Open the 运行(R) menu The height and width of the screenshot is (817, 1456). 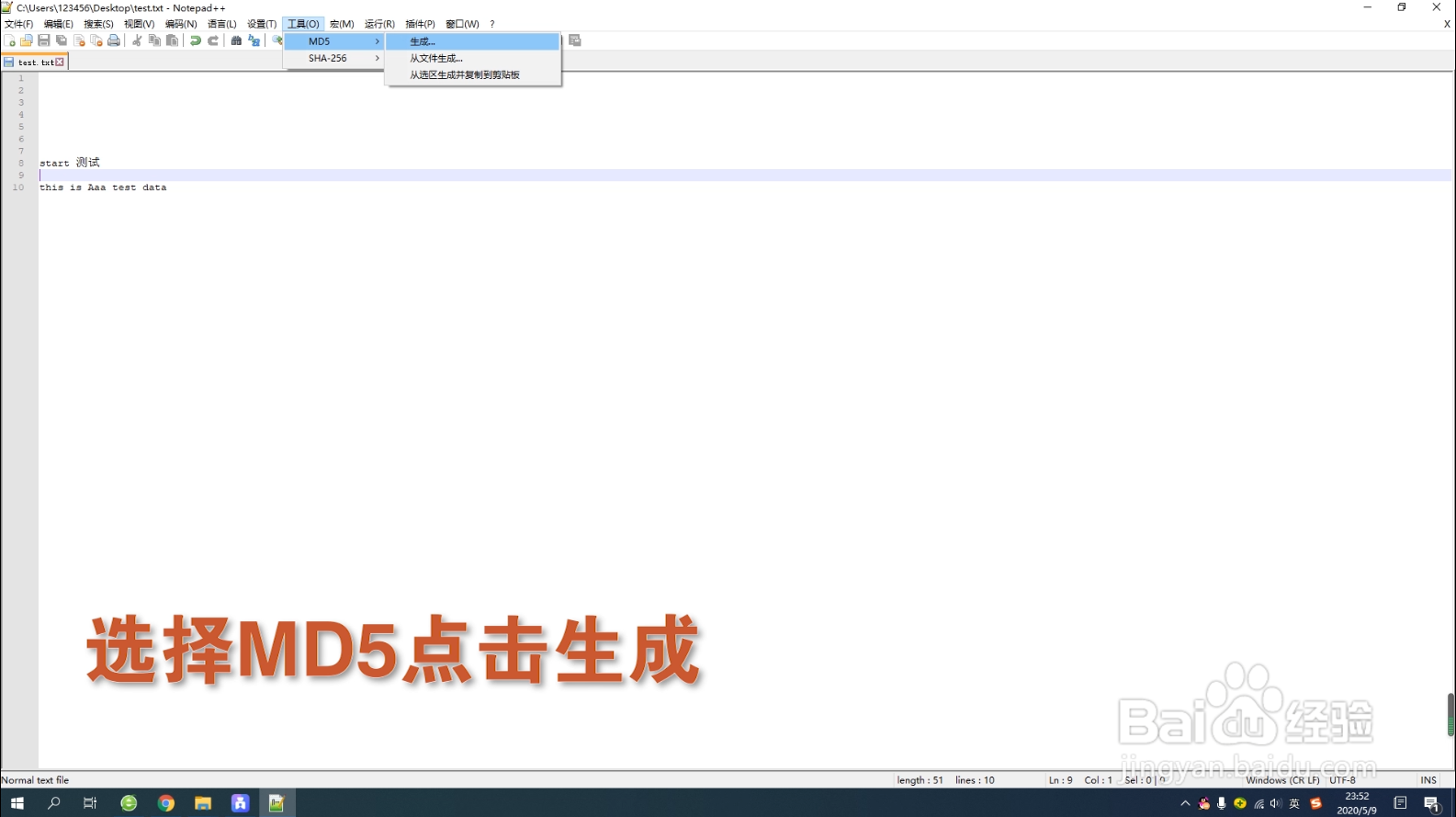(379, 24)
